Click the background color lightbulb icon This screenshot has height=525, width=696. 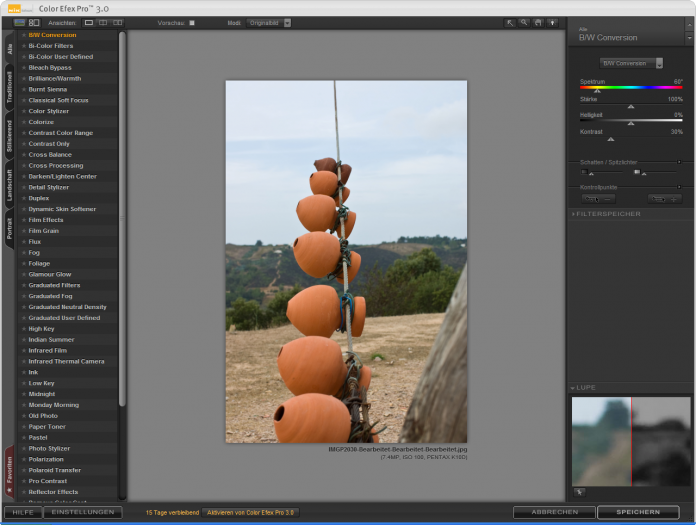[x=552, y=22]
